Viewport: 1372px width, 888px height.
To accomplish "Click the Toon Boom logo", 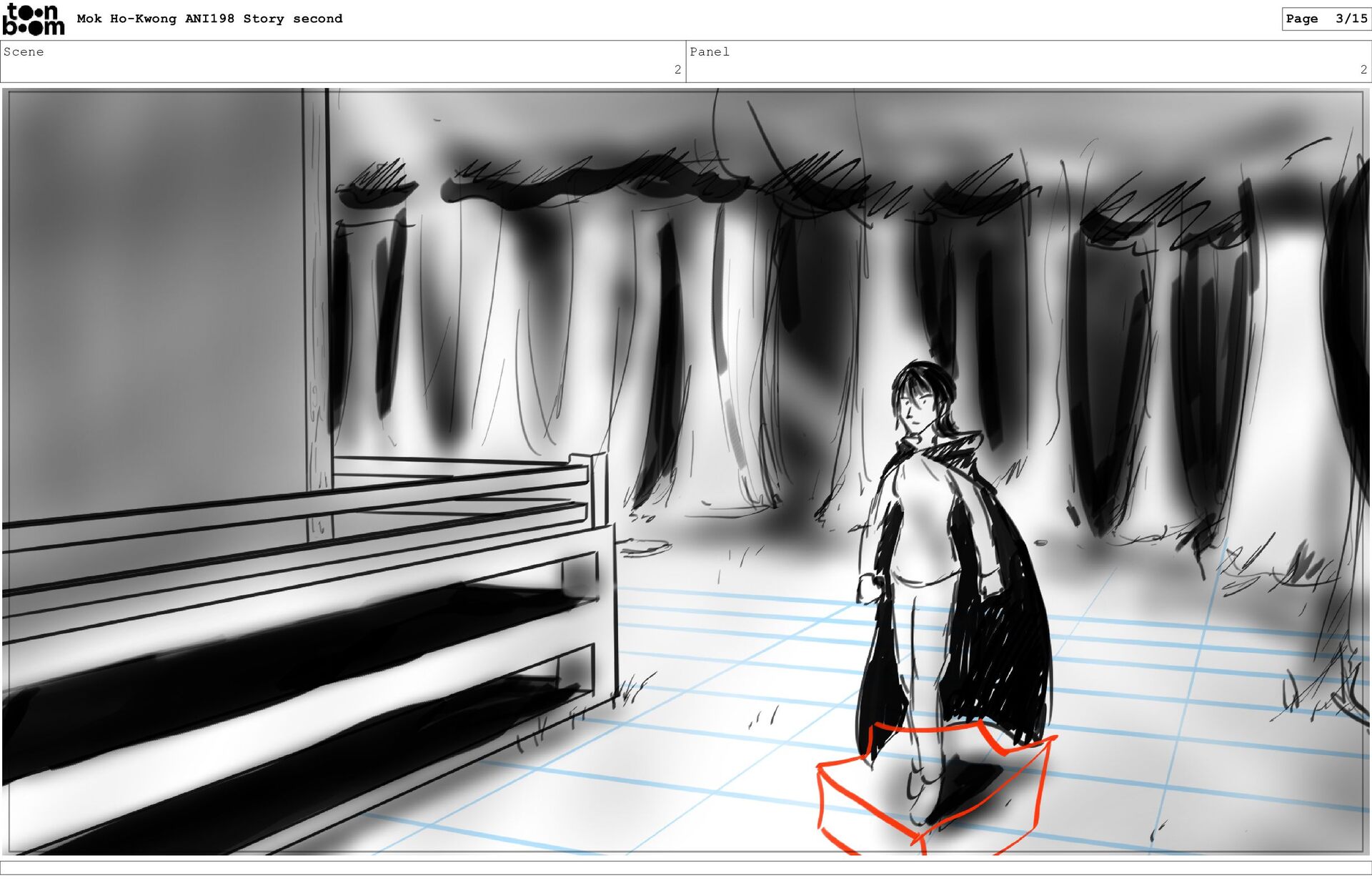I will [33, 19].
